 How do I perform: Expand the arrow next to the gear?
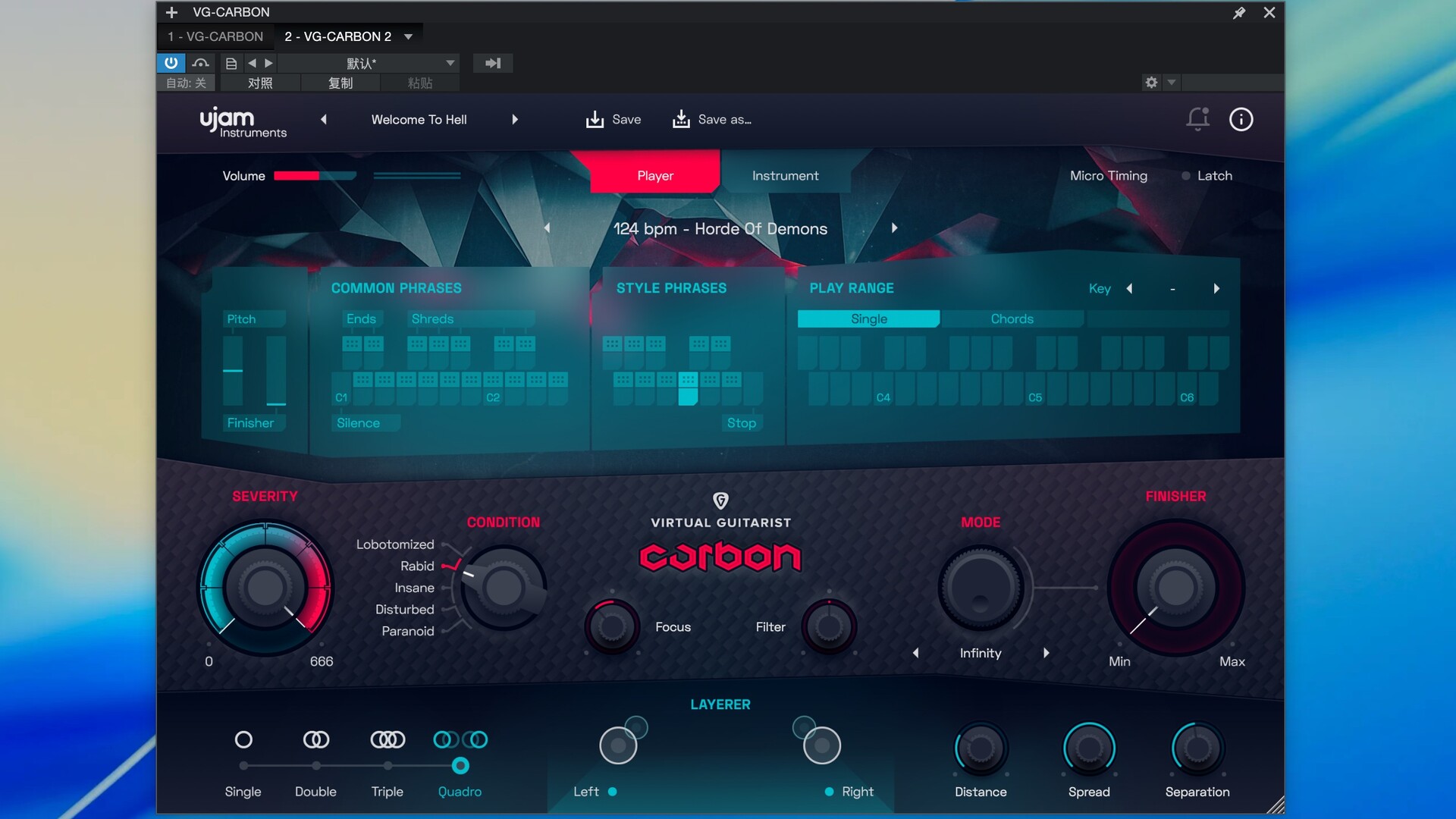click(x=1172, y=82)
